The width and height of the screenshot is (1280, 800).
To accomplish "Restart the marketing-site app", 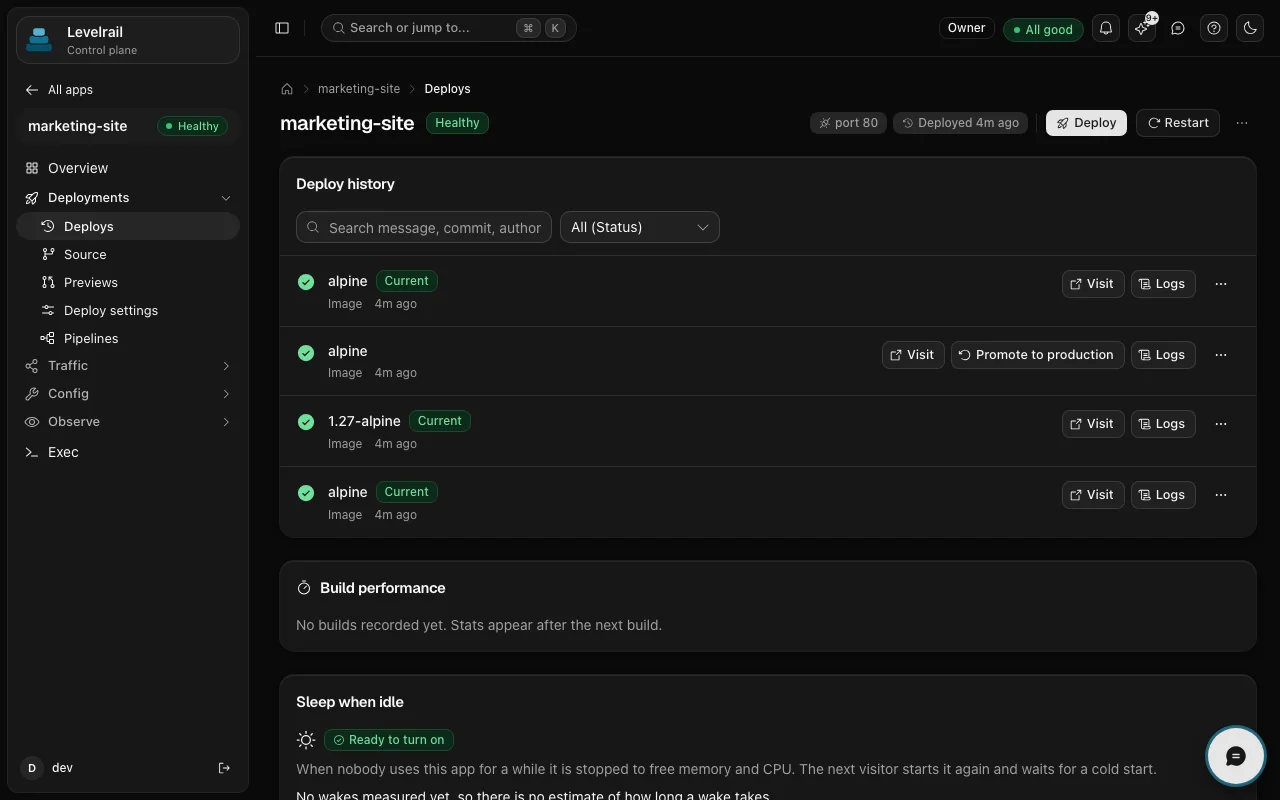I will click(x=1178, y=123).
